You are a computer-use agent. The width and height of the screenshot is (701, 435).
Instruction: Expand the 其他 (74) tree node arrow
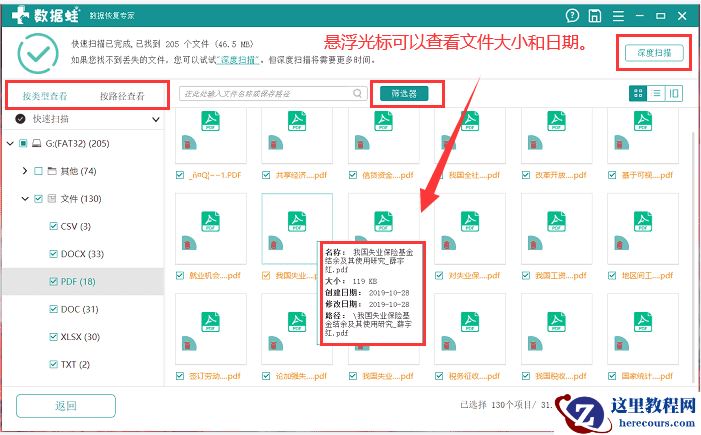[25, 171]
